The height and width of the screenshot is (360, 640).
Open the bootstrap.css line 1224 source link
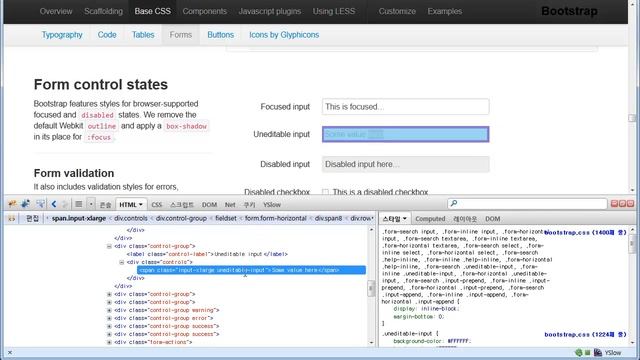pos(585,334)
